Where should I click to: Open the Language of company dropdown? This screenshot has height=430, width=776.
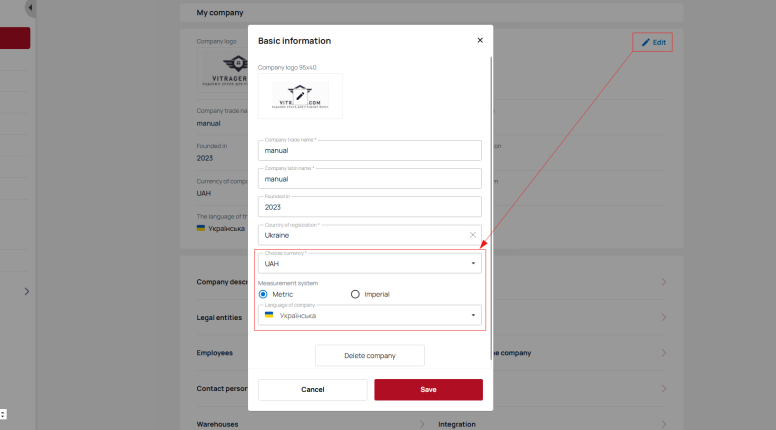[369, 315]
